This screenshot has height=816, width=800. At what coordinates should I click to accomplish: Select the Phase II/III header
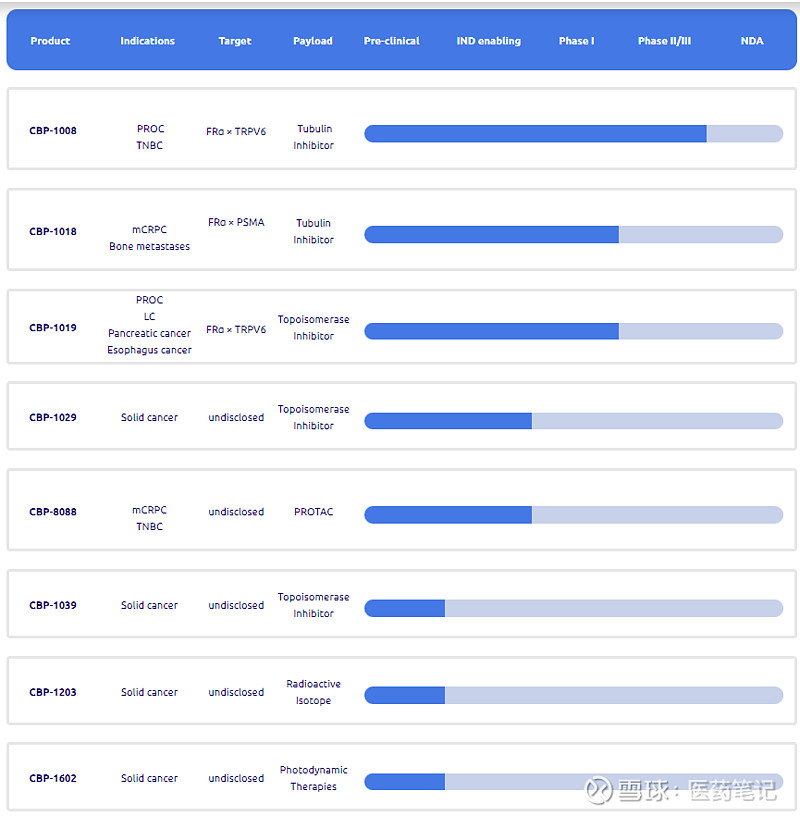664,41
